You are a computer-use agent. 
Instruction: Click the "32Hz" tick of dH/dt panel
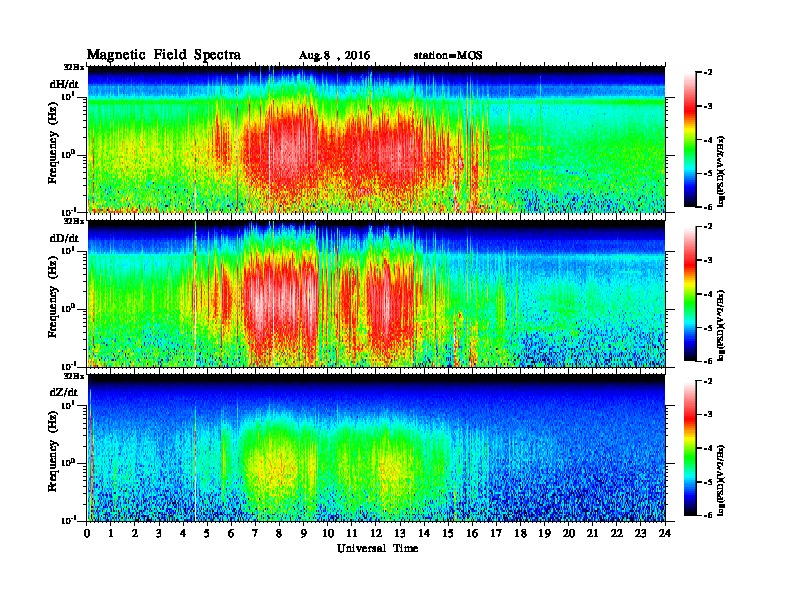coord(73,67)
